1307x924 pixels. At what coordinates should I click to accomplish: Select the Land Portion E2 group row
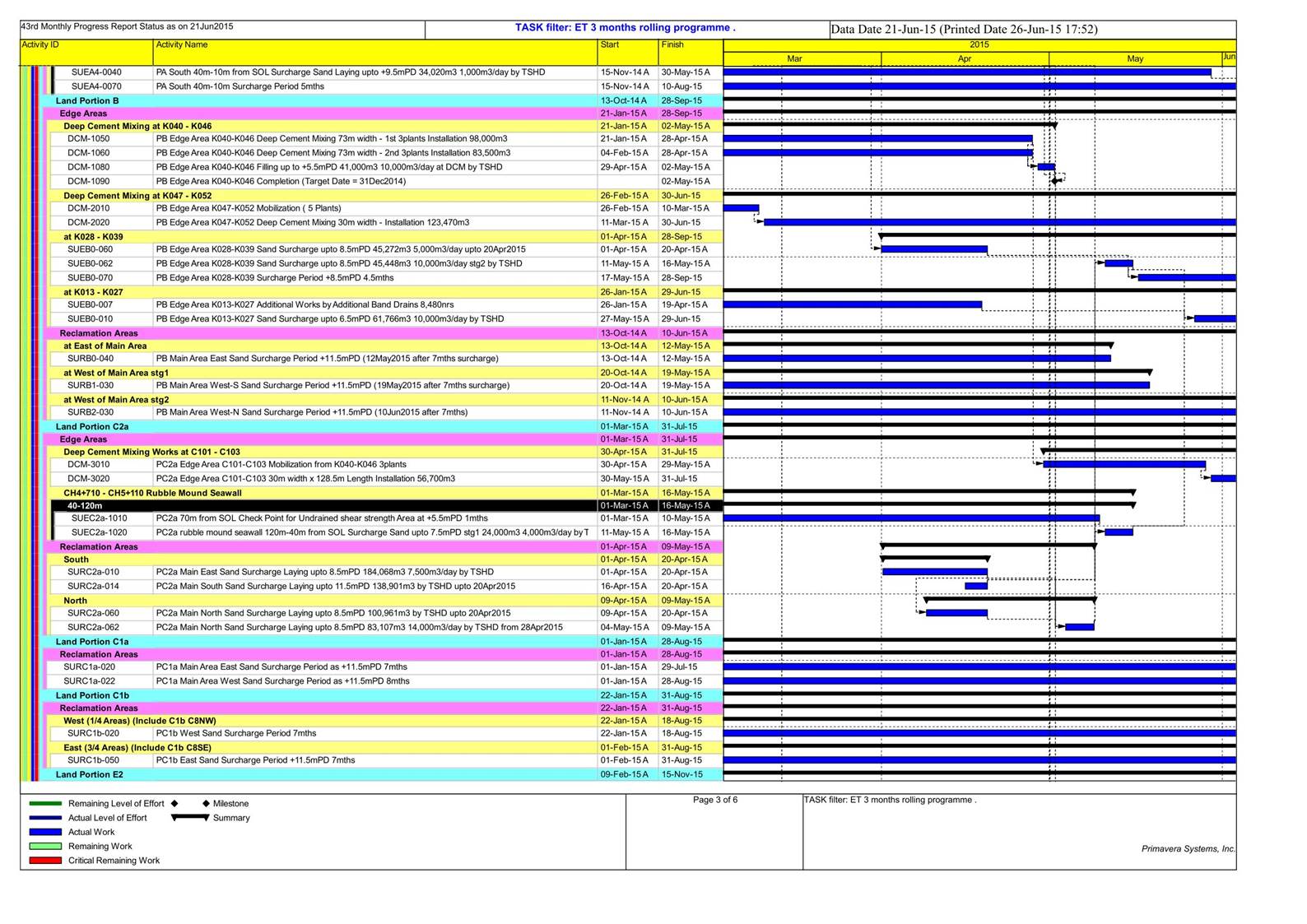point(383,774)
